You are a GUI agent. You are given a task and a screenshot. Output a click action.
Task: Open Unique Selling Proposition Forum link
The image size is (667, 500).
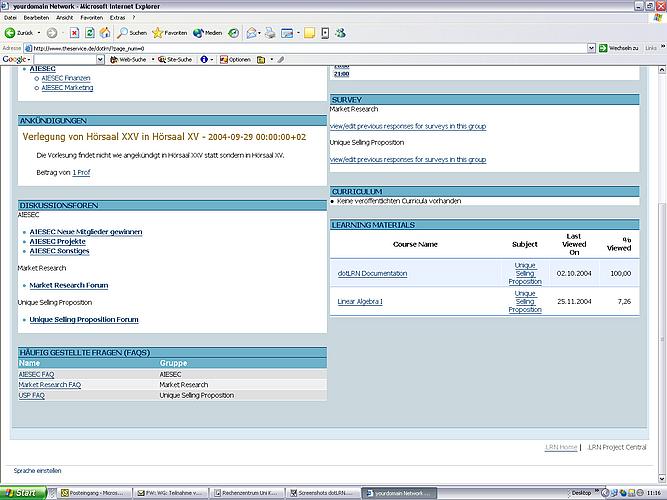point(84,320)
